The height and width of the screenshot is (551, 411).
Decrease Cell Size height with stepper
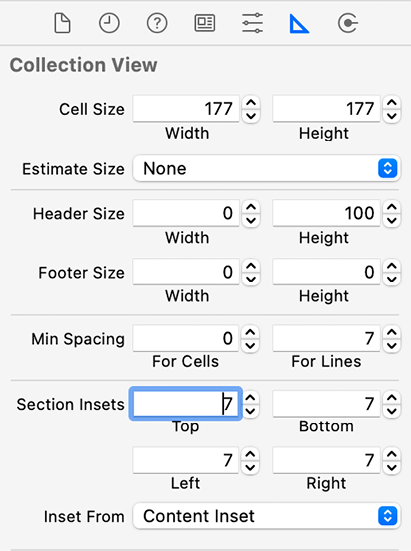(392, 116)
